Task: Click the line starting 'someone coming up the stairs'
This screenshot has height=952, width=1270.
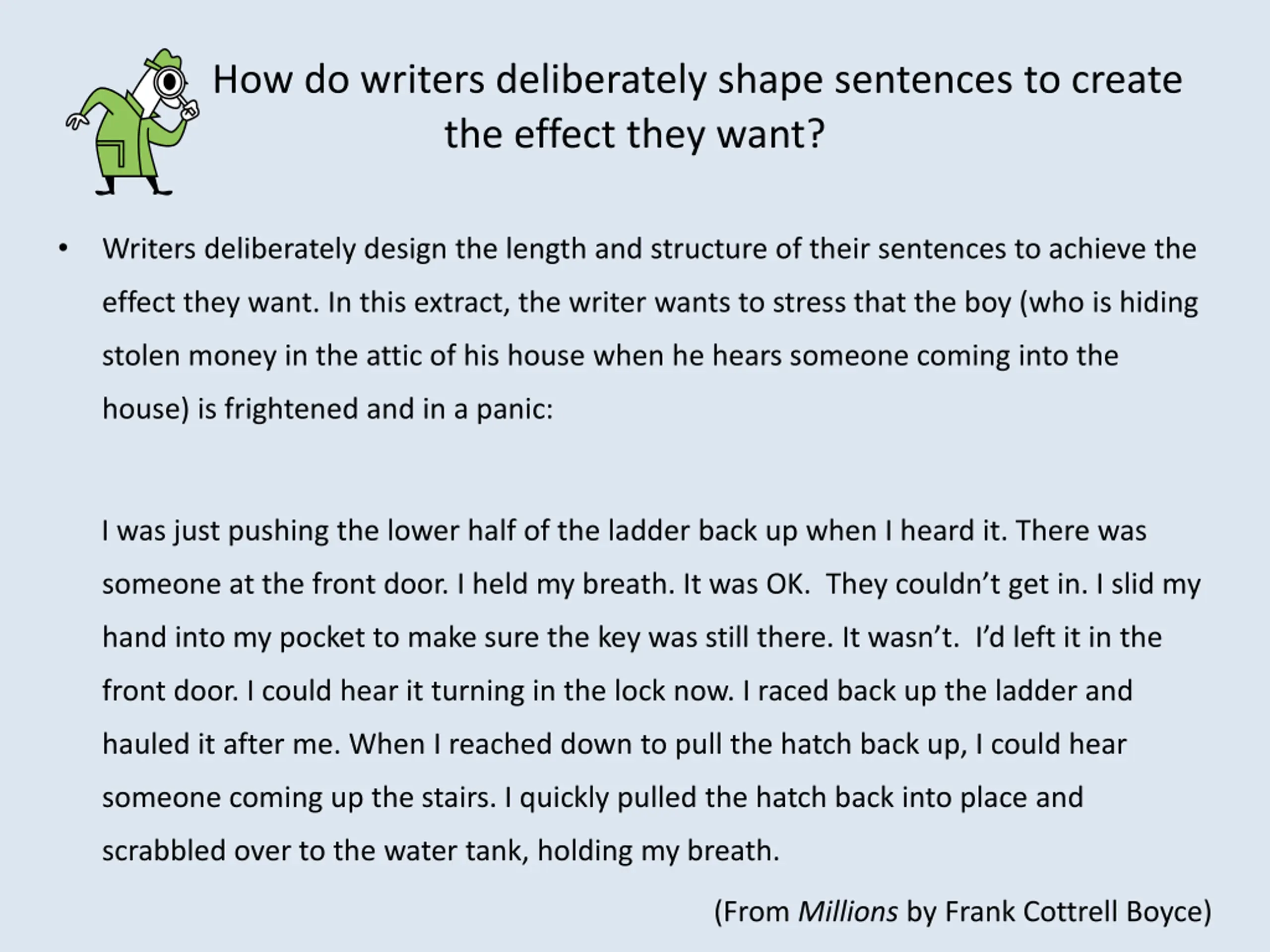Action: pyautogui.click(x=592, y=798)
